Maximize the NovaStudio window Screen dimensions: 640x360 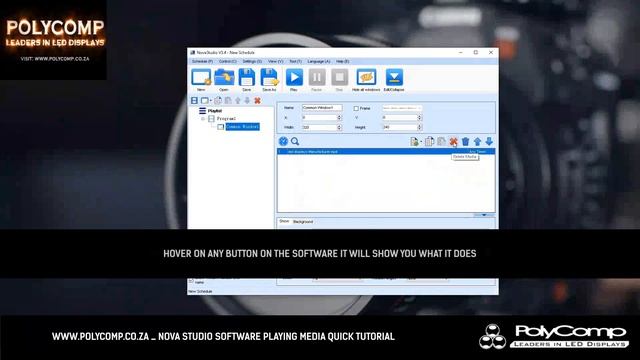(476, 52)
